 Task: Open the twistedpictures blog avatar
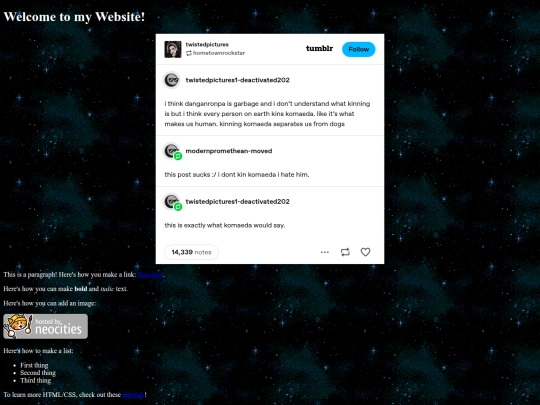coord(173,49)
